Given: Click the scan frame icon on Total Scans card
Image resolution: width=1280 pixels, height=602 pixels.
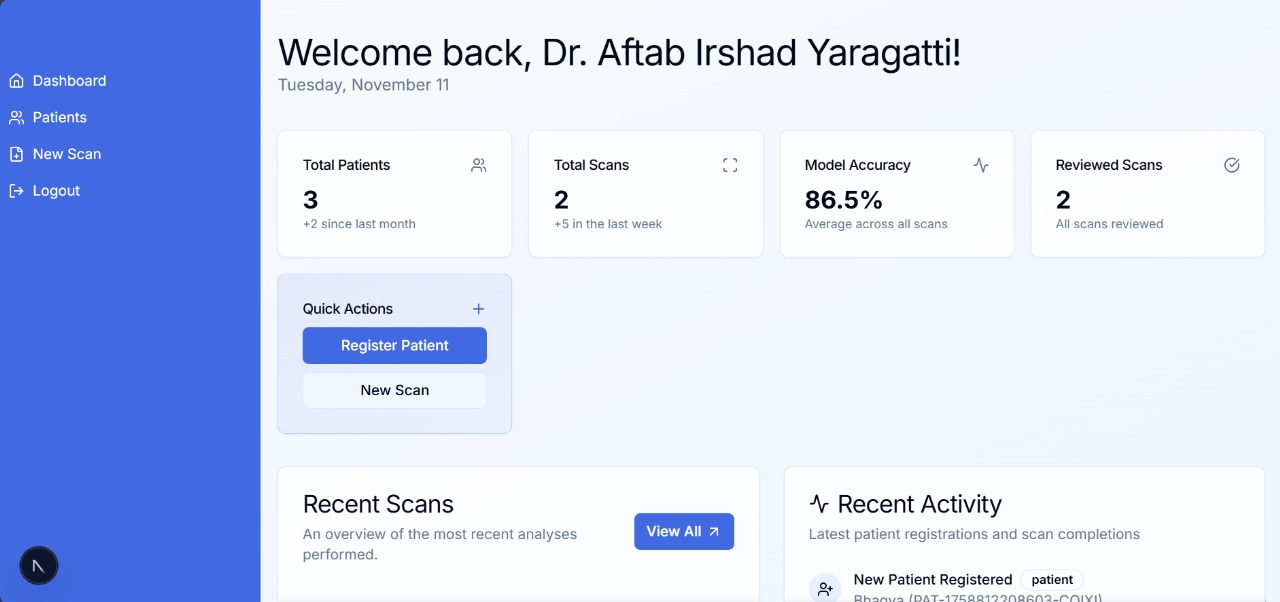Looking at the screenshot, I should 730,165.
